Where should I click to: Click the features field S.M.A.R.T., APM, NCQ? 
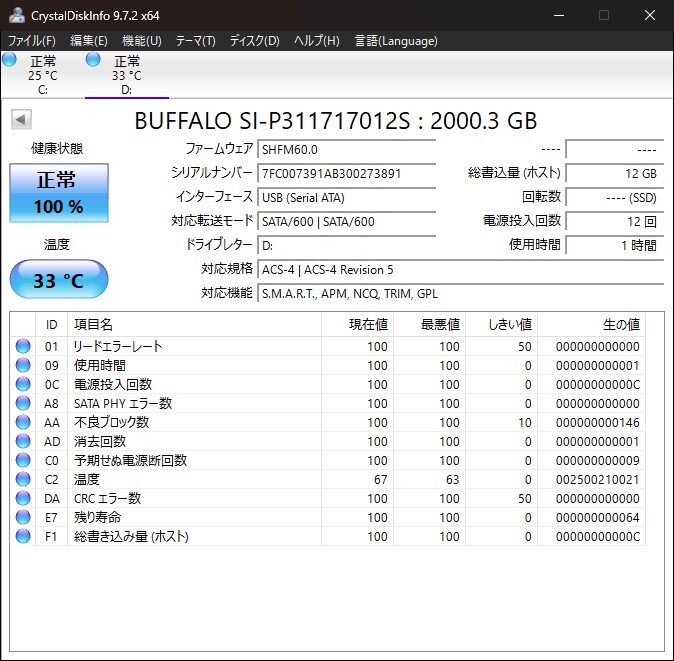460,294
